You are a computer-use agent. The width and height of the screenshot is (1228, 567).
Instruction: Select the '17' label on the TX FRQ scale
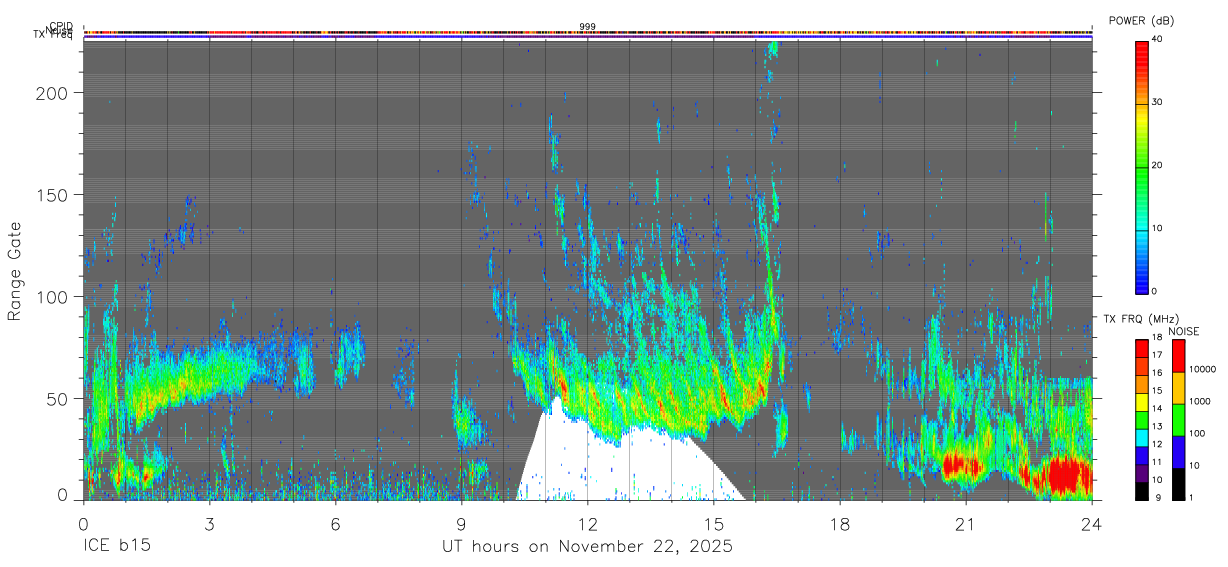(x=1157, y=355)
